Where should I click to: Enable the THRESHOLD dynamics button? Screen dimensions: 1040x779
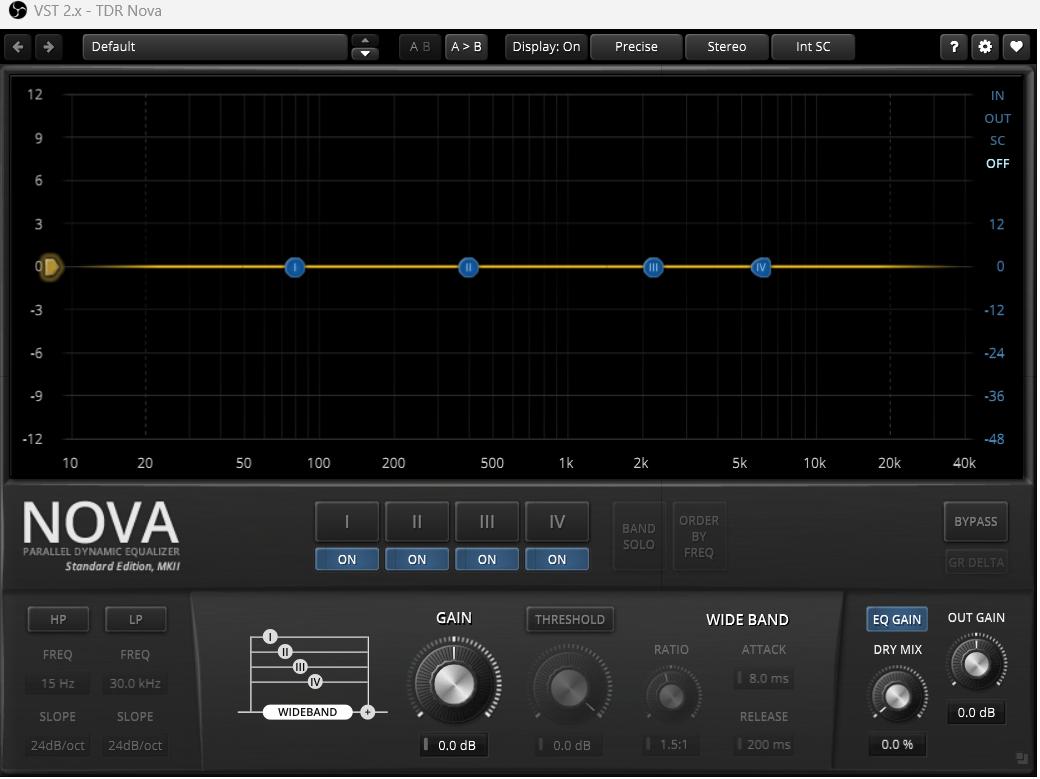pos(570,619)
